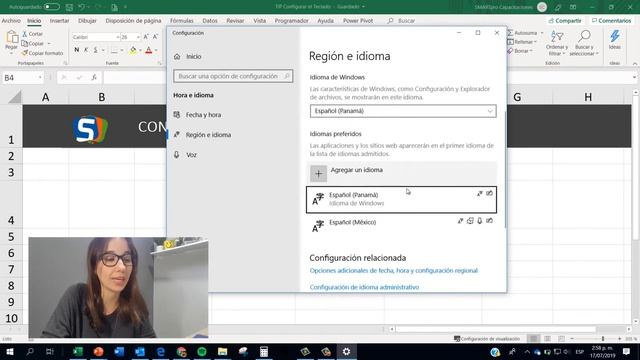The width and height of the screenshot is (640, 360).
Task: Open the Autosuma dropdown arrow
Action: pyautogui.click(x=542, y=33)
